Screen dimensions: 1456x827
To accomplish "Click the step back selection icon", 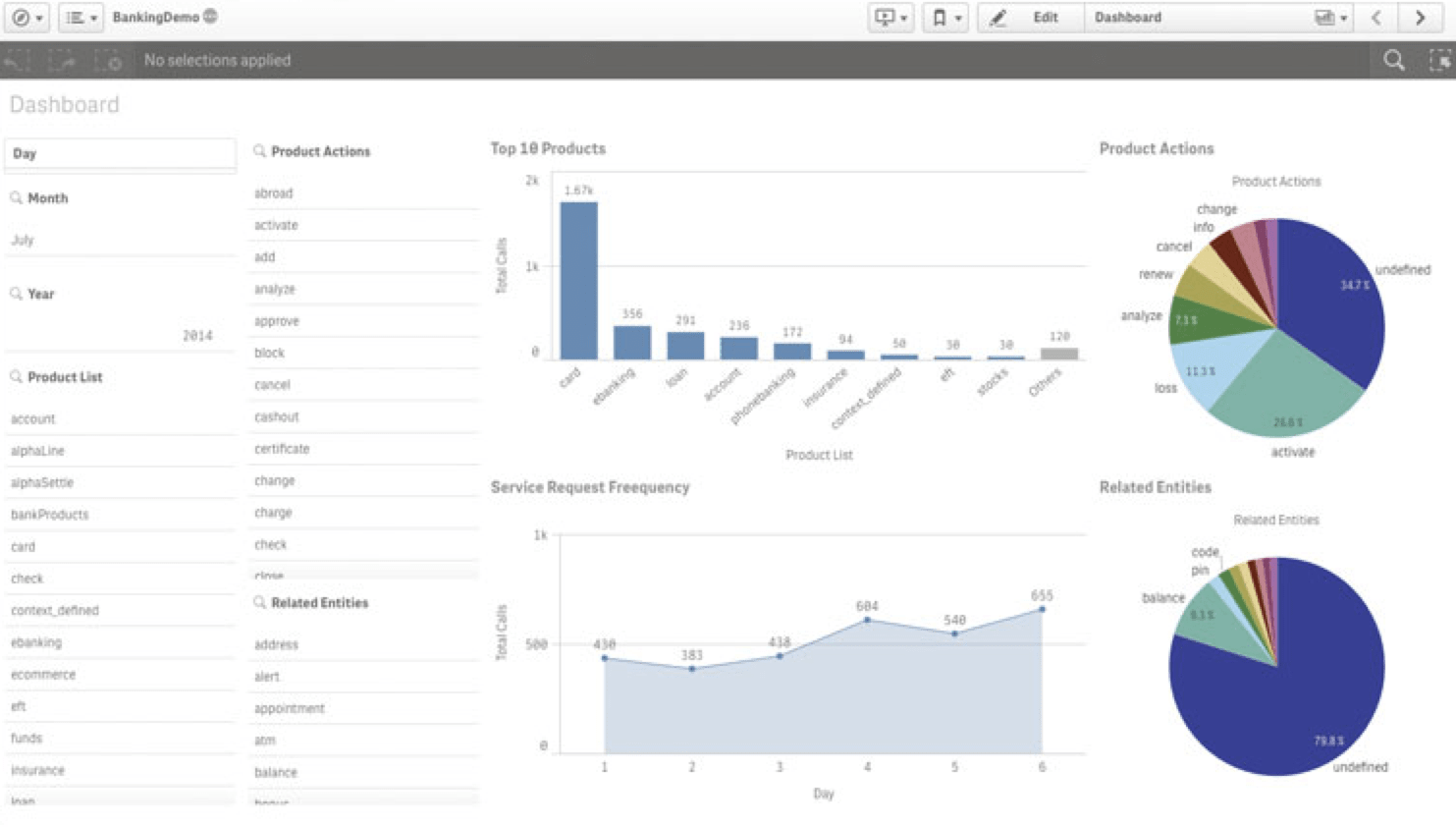I will point(17,61).
